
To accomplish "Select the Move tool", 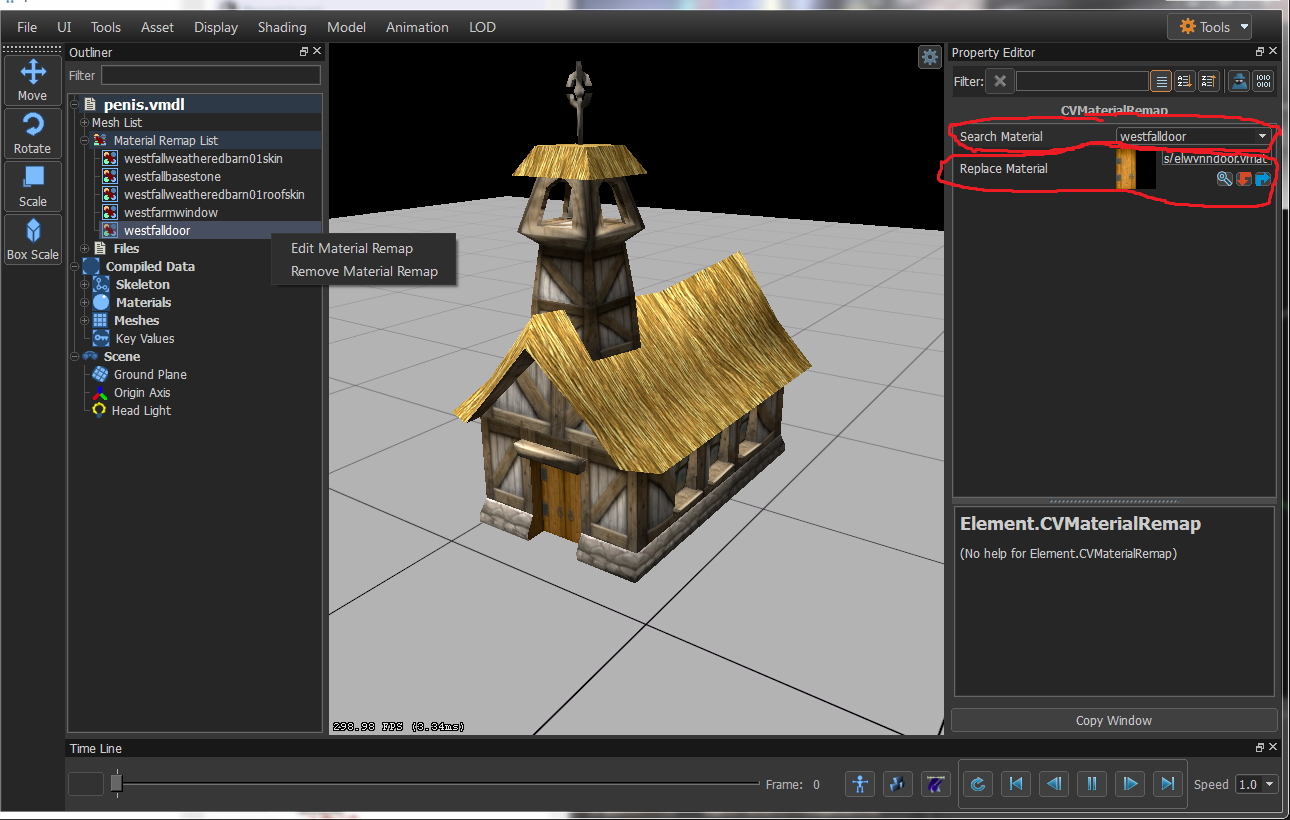I will pyautogui.click(x=33, y=79).
